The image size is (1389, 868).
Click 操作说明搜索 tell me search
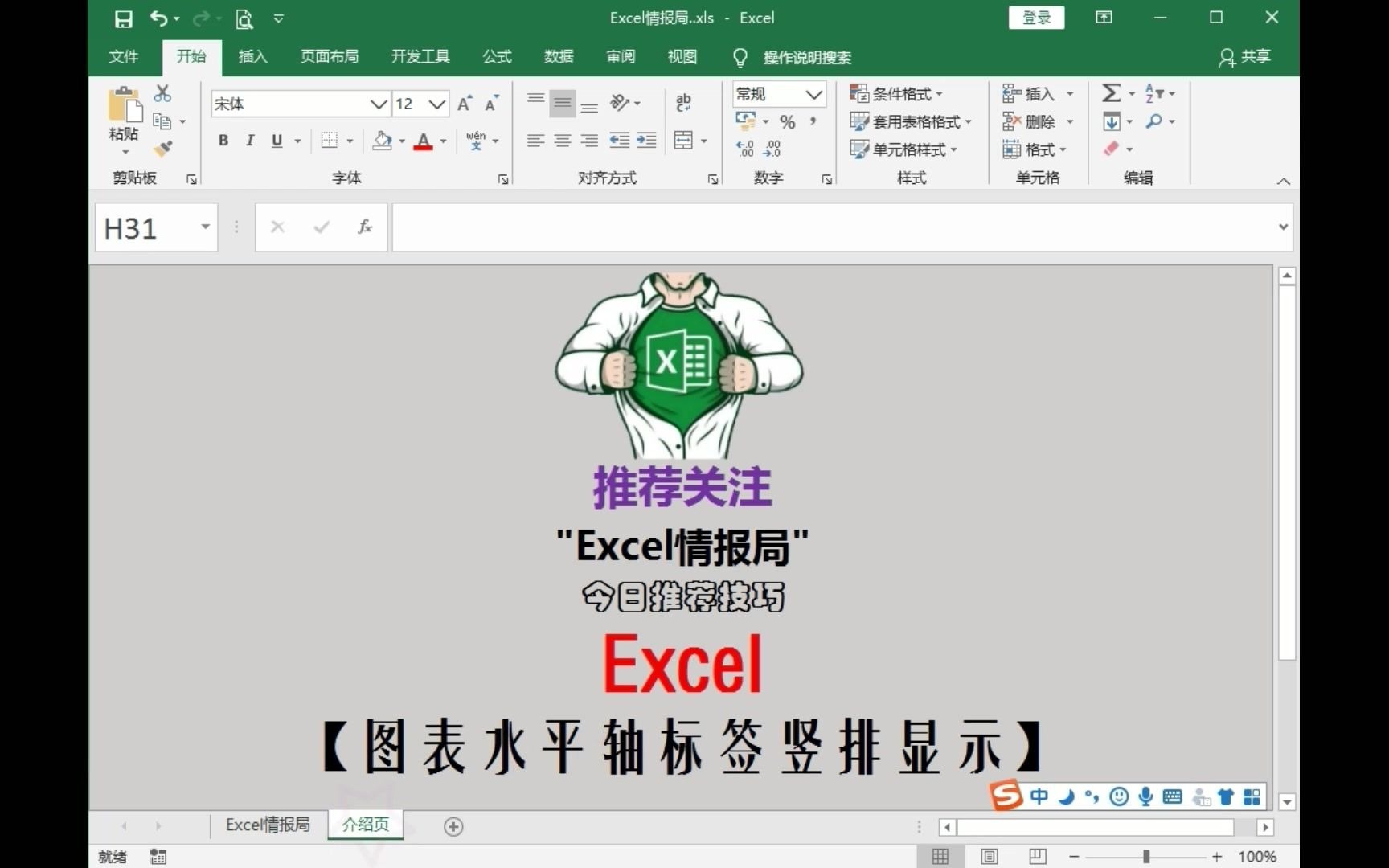pos(807,57)
